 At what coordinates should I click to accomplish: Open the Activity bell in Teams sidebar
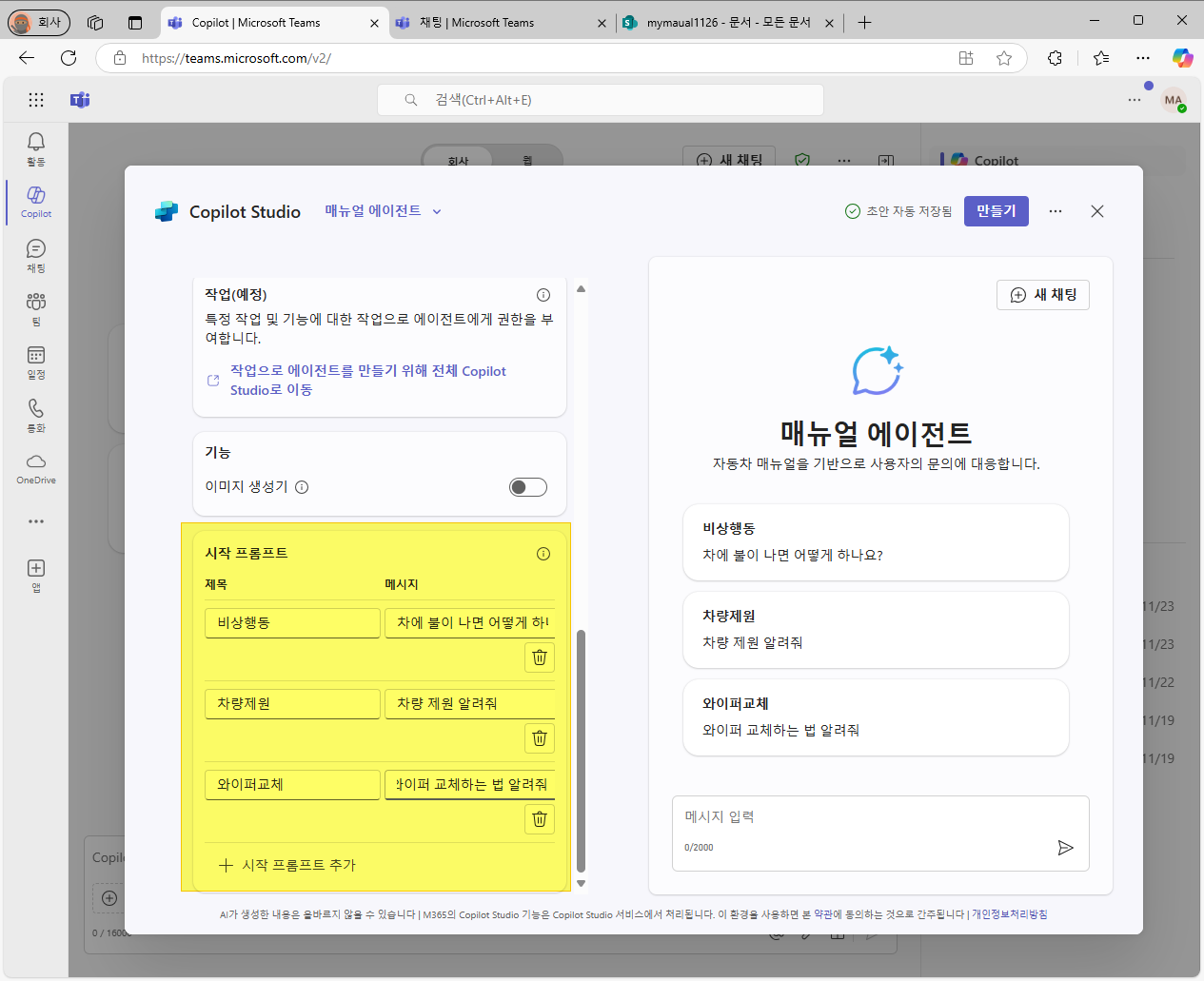click(36, 148)
